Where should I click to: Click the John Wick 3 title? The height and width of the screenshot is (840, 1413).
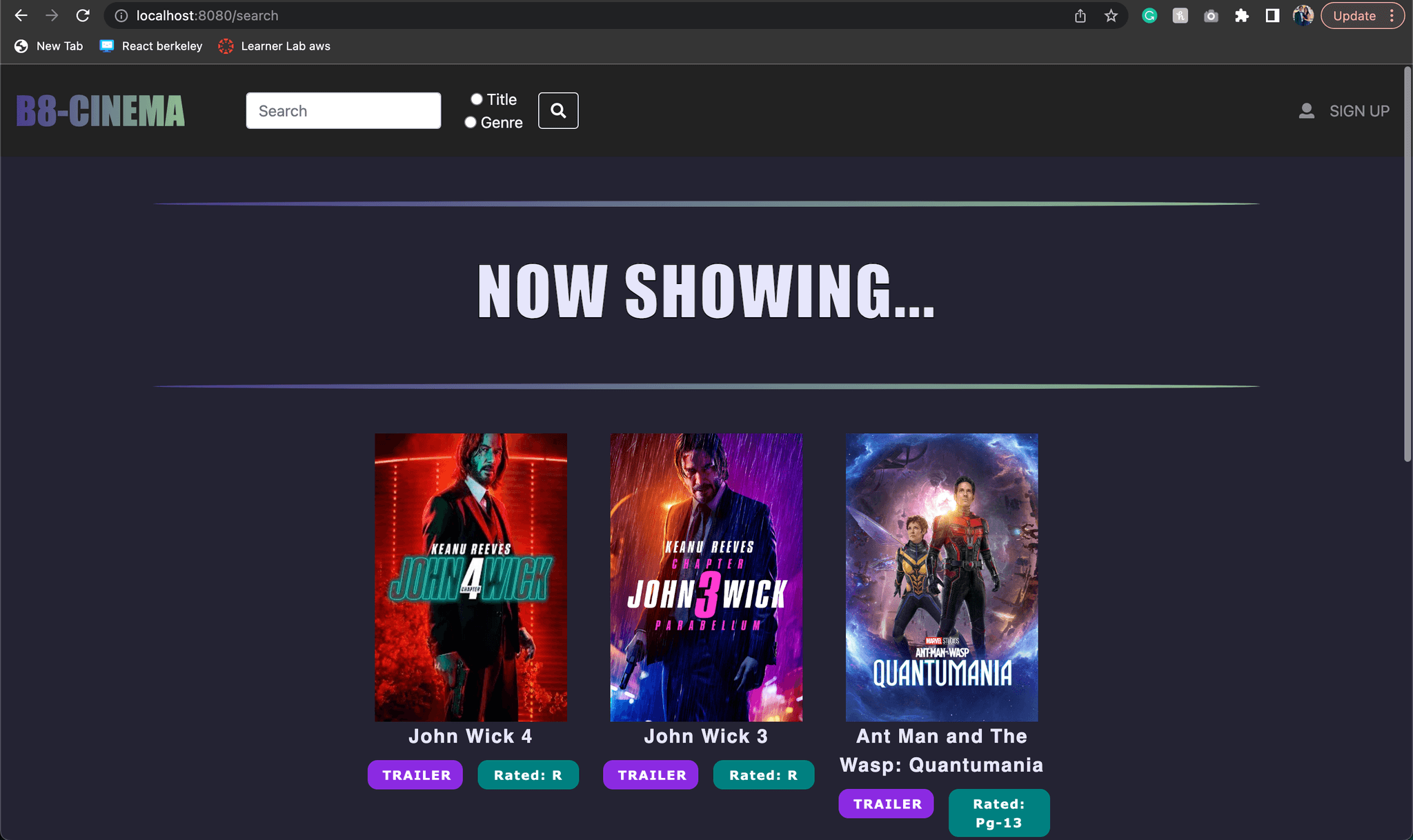[x=706, y=736]
